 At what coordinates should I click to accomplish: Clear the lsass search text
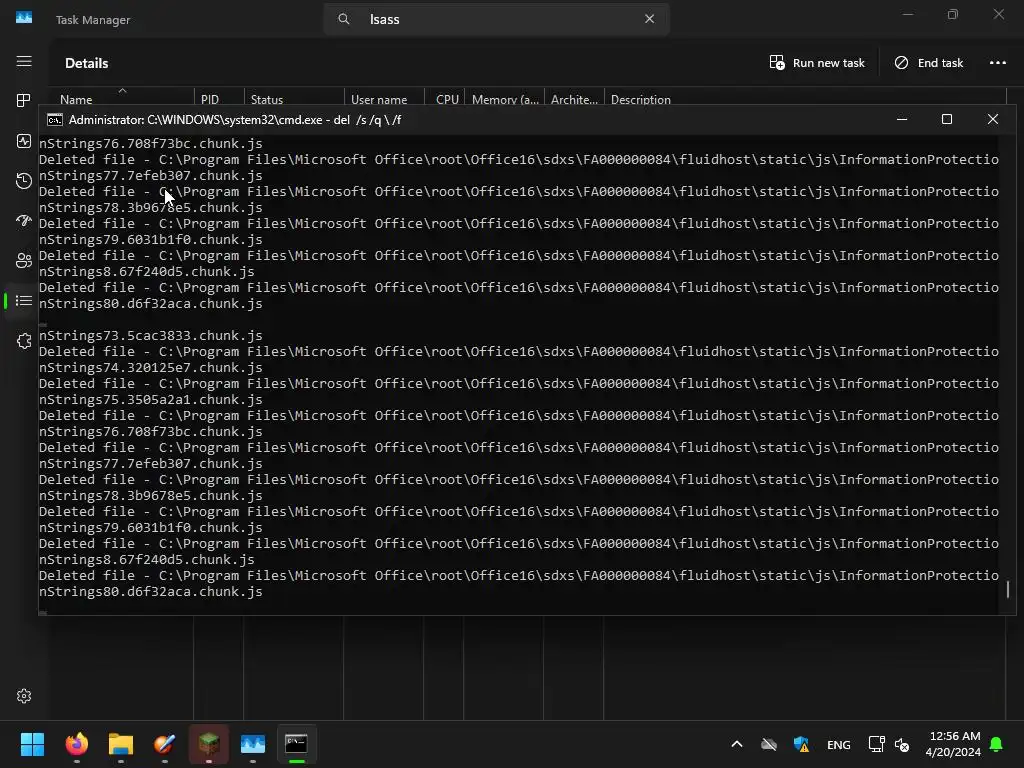[x=649, y=19]
